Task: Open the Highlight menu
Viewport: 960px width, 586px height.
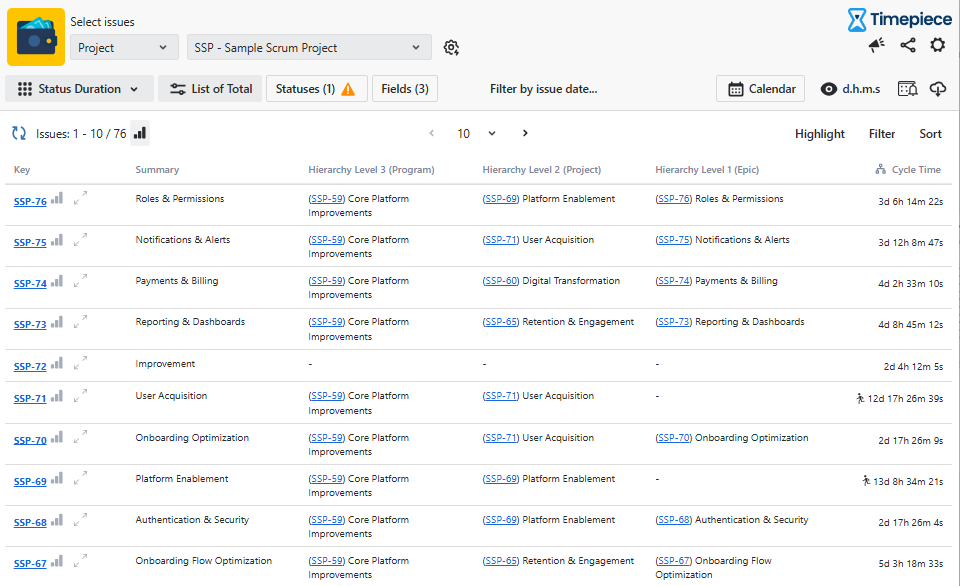Action: click(x=820, y=134)
